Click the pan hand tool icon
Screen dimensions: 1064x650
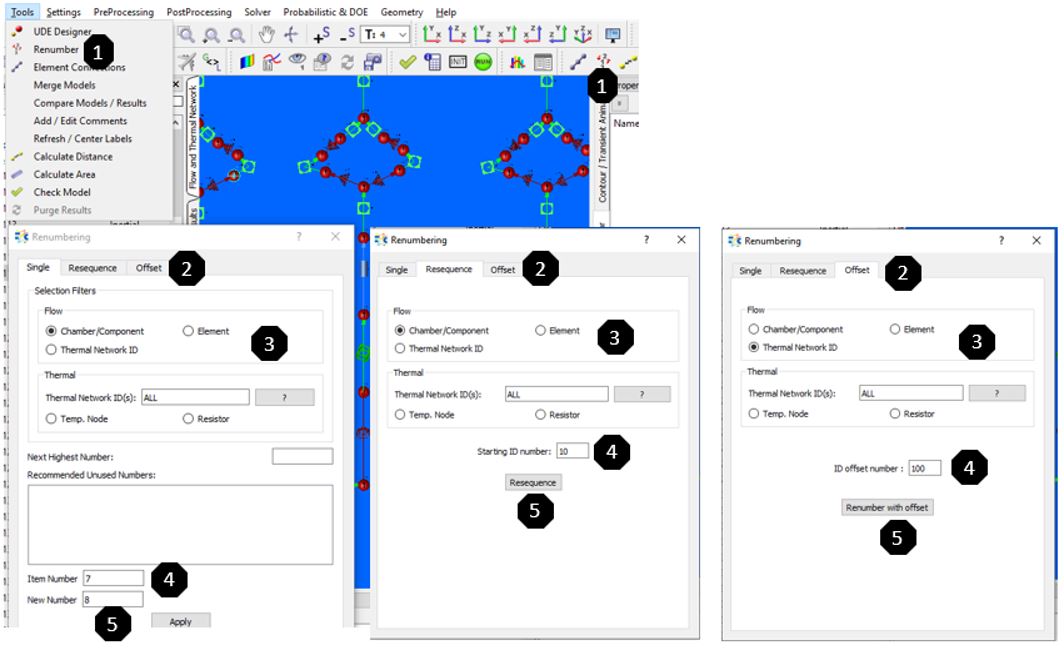tap(267, 34)
